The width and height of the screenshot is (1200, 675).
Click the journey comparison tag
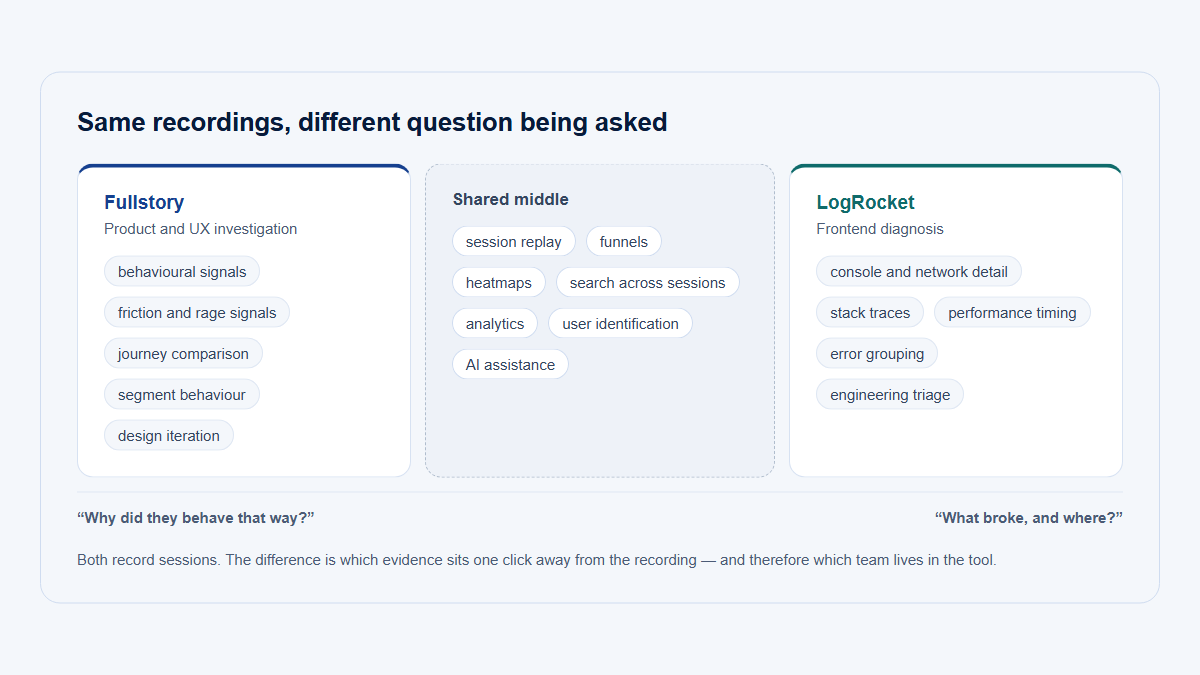coord(183,354)
